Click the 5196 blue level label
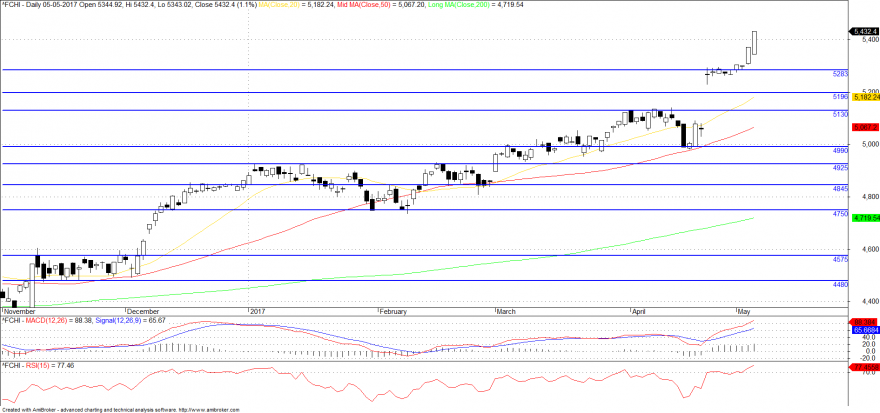 [x=840, y=97]
